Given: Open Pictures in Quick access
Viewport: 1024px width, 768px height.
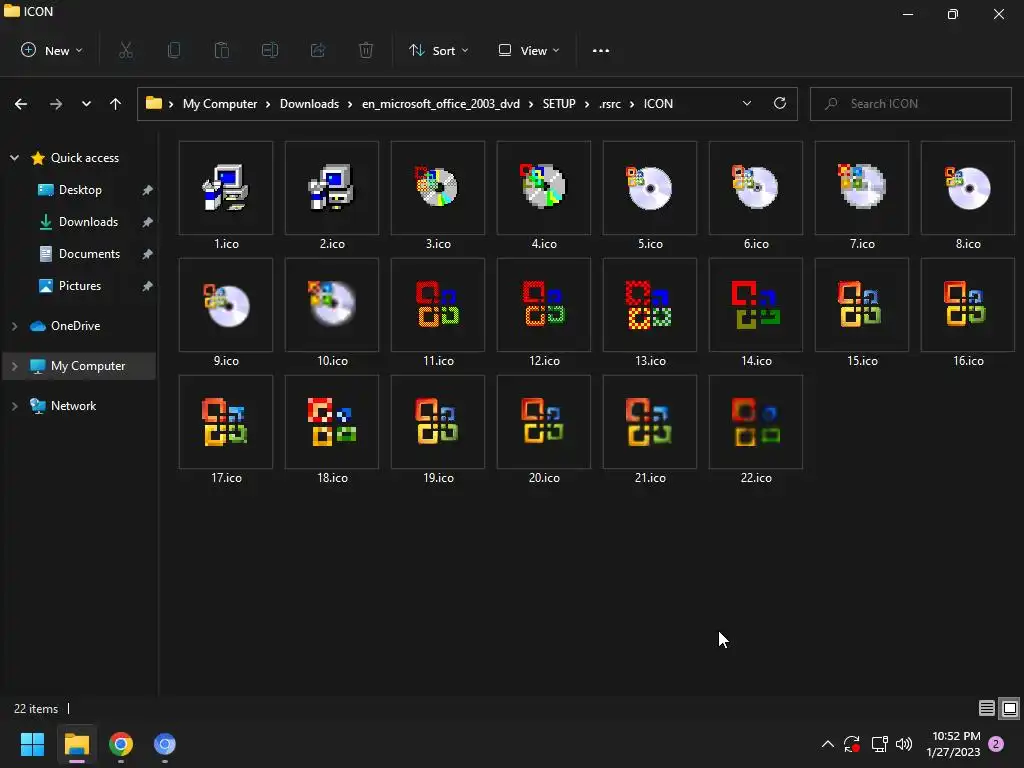Looking at the screenshot, I should 78,285.
